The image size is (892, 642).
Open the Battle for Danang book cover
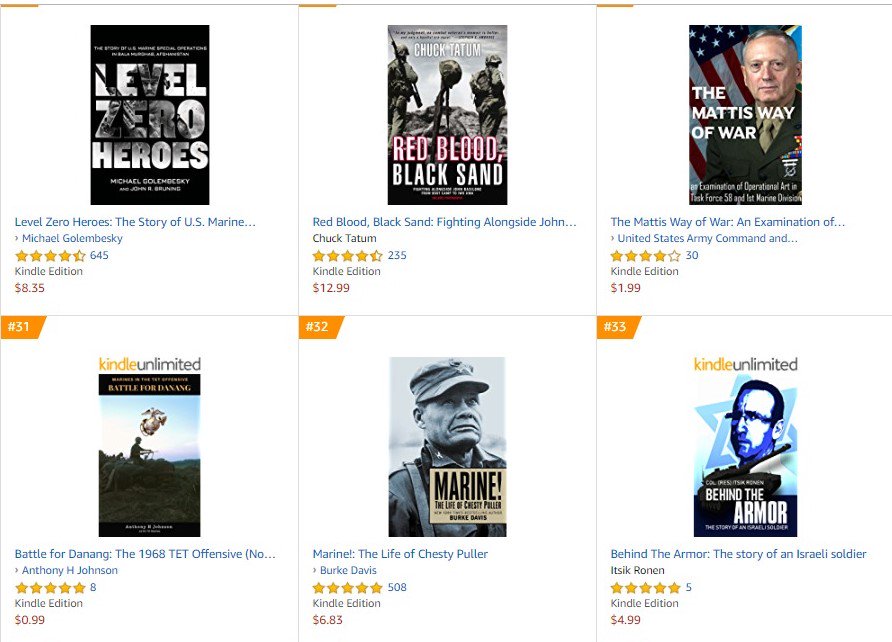click(x=150, y=455)
